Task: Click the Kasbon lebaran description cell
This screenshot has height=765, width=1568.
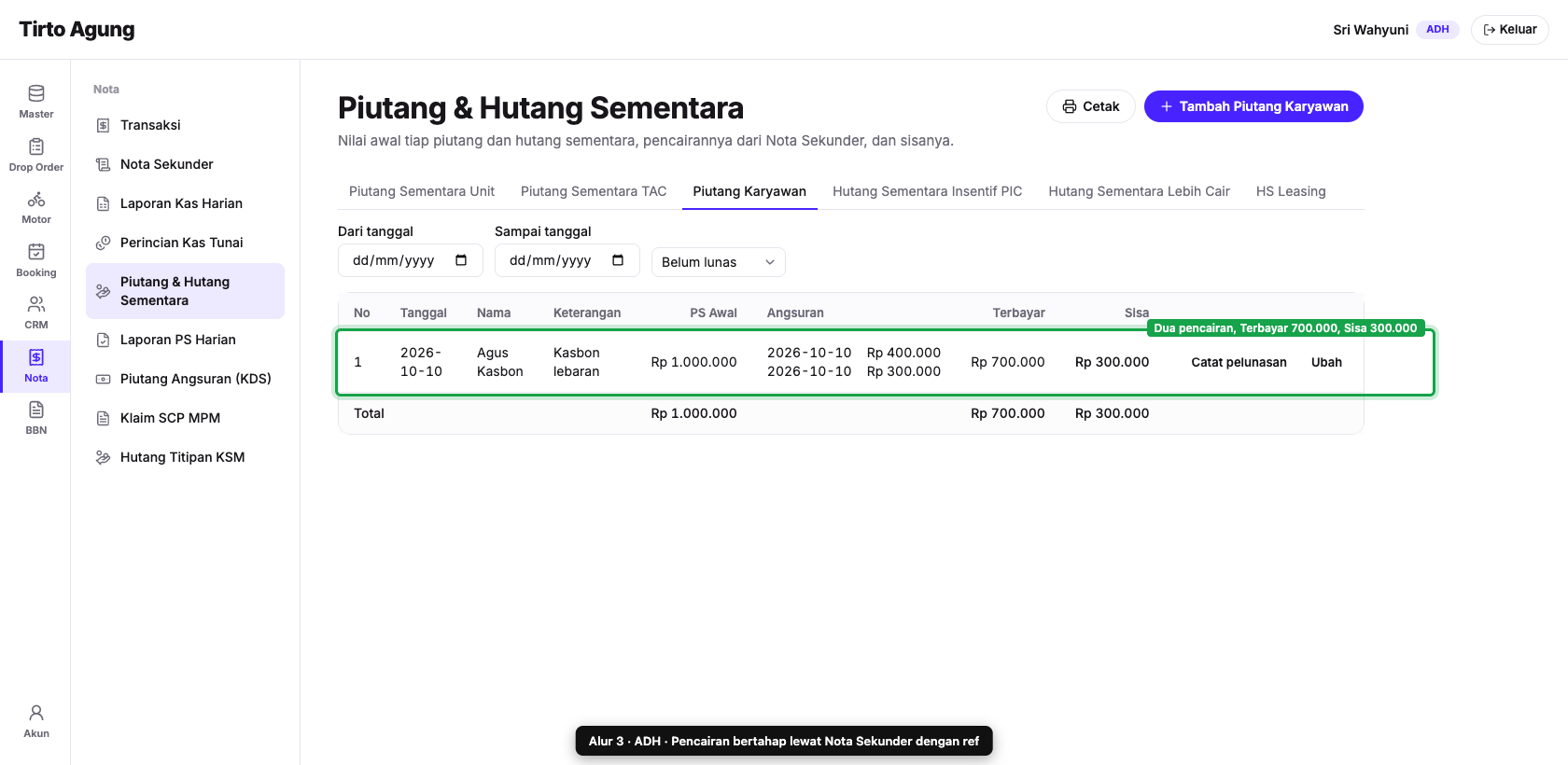Action: [576, 362]
